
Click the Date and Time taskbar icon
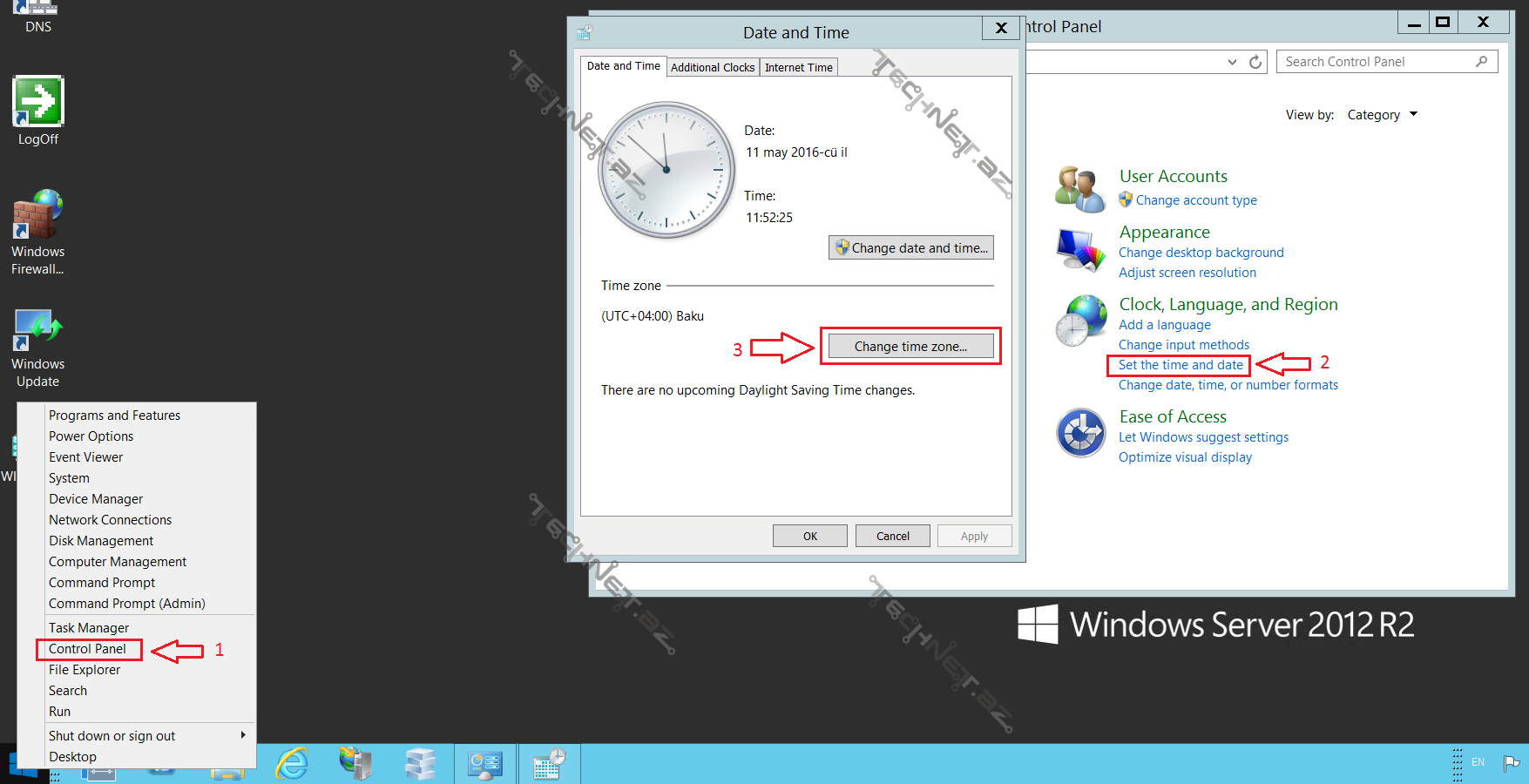coord(550,764)
